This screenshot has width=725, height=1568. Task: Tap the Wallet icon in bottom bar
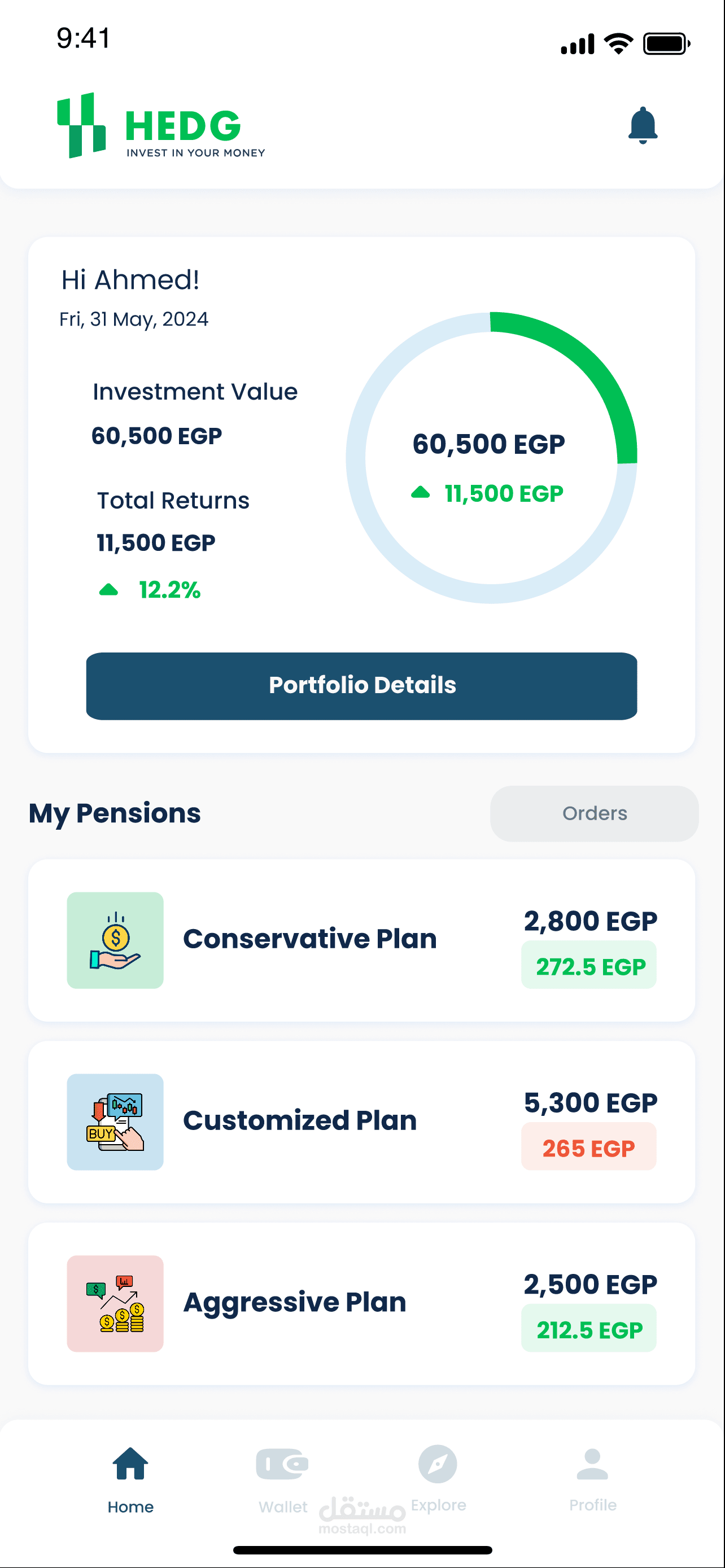pos(282,1464)
